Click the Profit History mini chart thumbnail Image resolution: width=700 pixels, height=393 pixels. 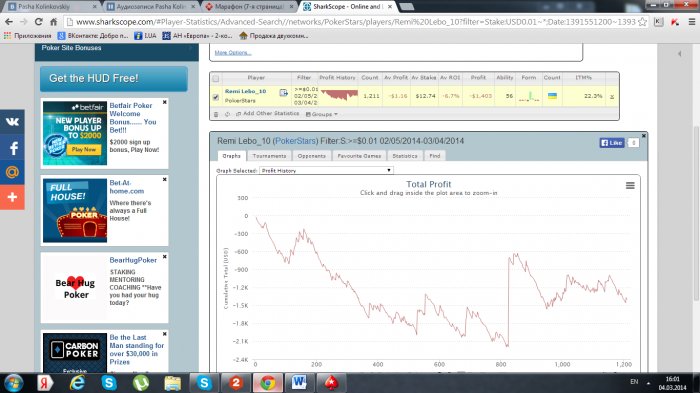coord(339,95)
